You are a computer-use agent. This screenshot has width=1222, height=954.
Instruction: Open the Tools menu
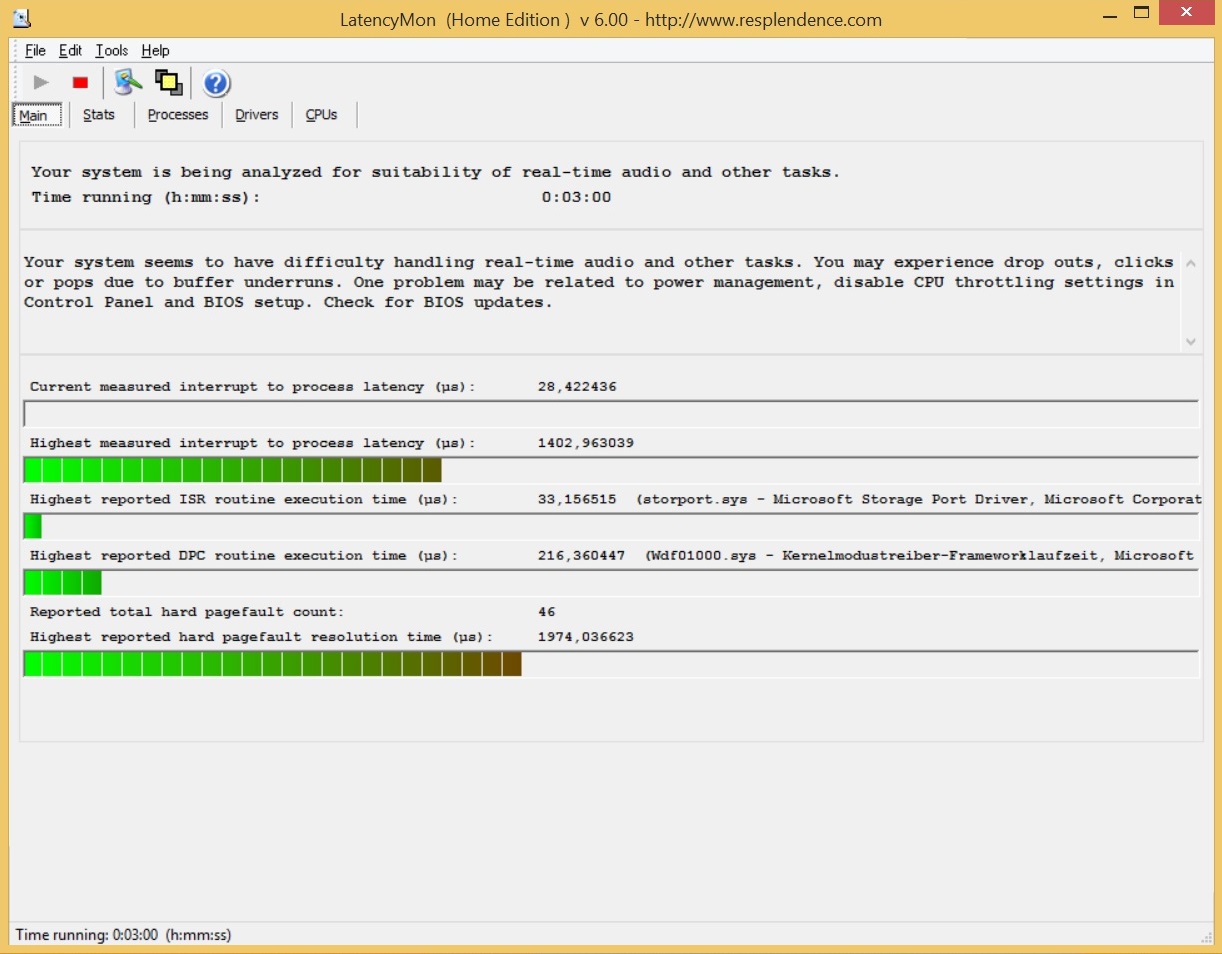pyautogui.click(x=112, y=50)
